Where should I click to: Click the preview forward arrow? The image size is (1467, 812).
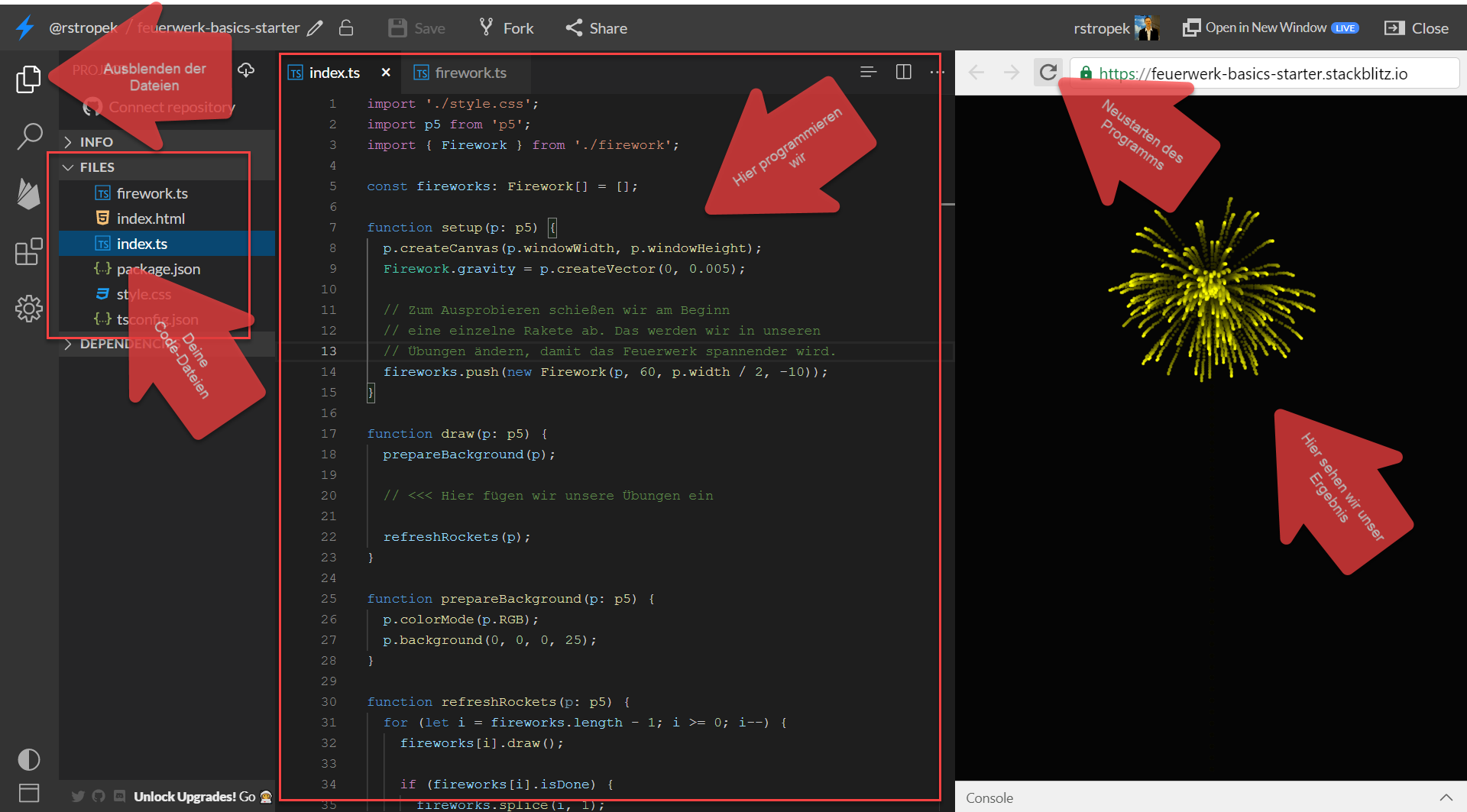point(1012,73)
